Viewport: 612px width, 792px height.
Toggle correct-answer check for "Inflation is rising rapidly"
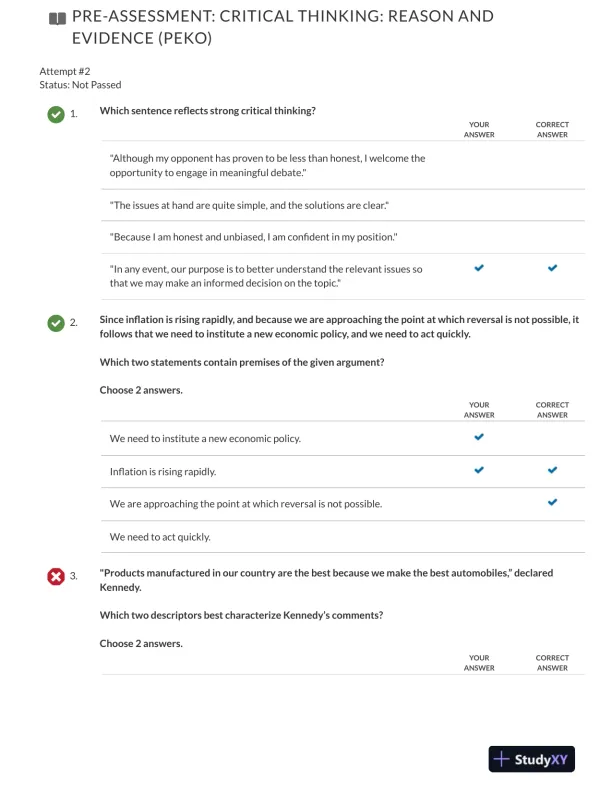pos(552,470)
